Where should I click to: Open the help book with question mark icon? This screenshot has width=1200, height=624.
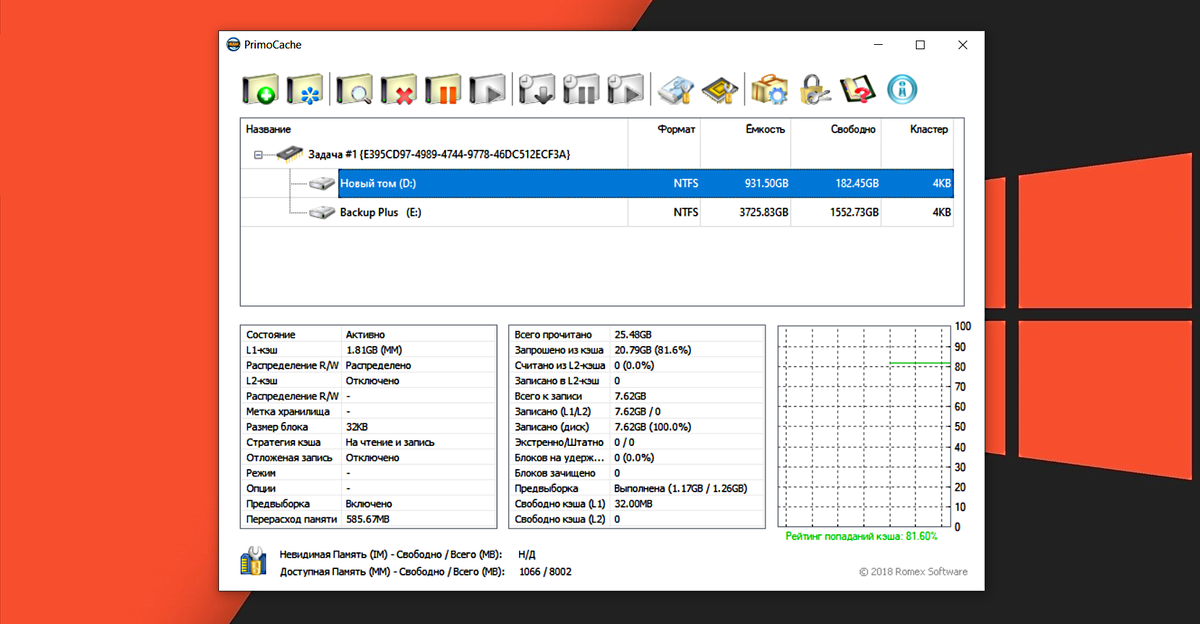858,89
